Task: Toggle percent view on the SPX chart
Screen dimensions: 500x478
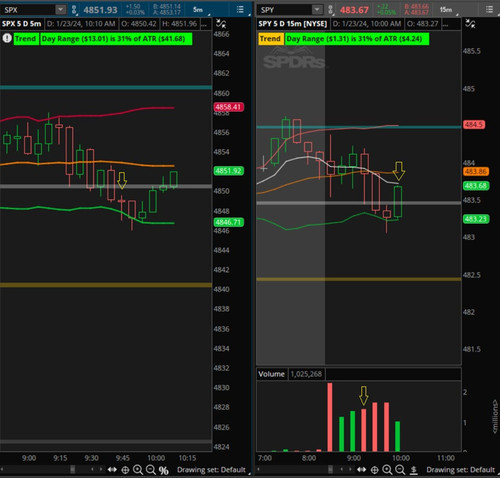Action: 163,470
